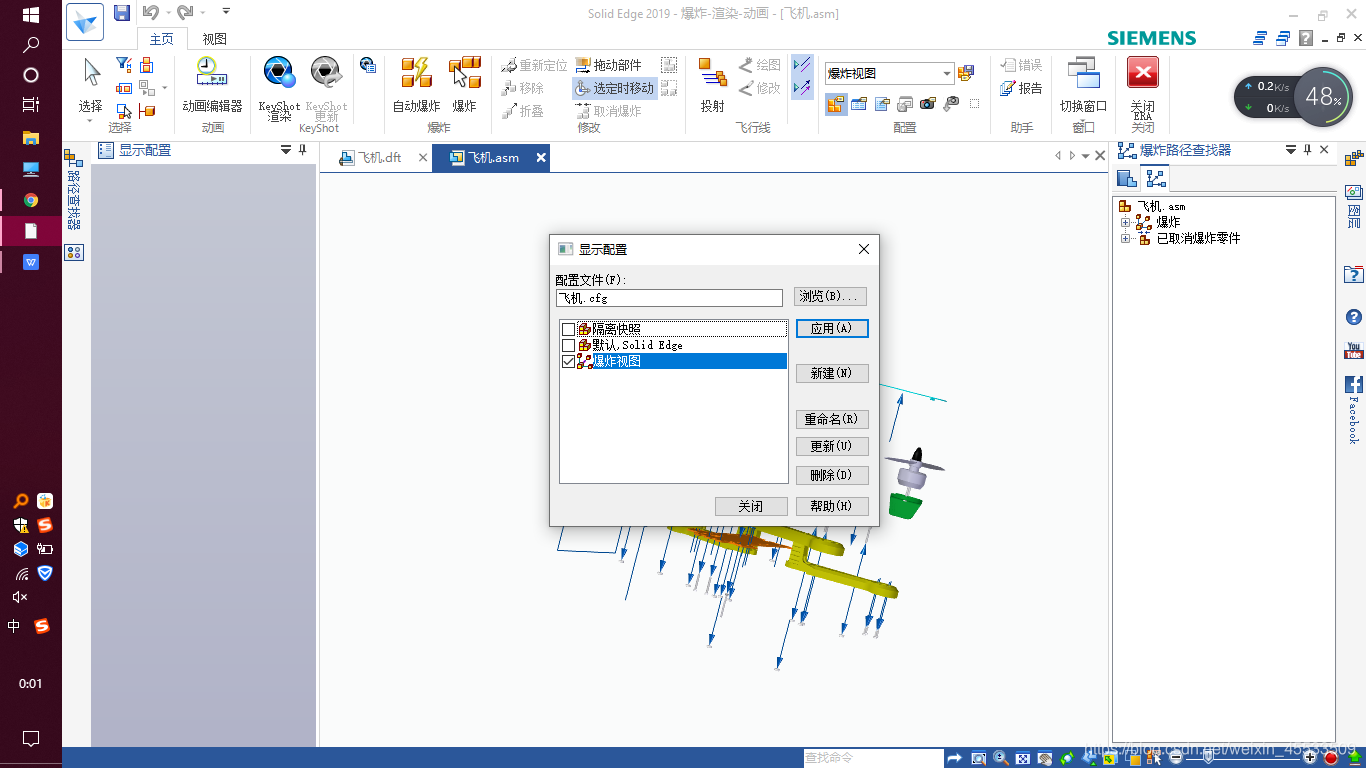
Task: Open the Facebook sidebar tab
Action: point(1354,409)
